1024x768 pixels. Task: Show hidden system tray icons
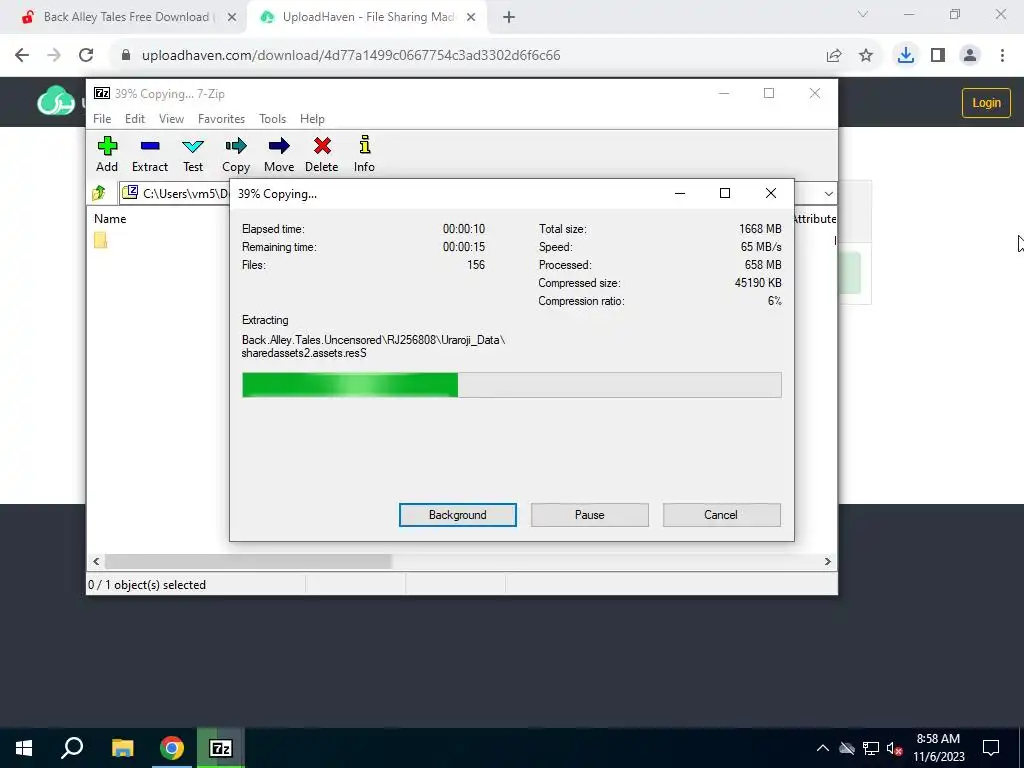[823, 748]
